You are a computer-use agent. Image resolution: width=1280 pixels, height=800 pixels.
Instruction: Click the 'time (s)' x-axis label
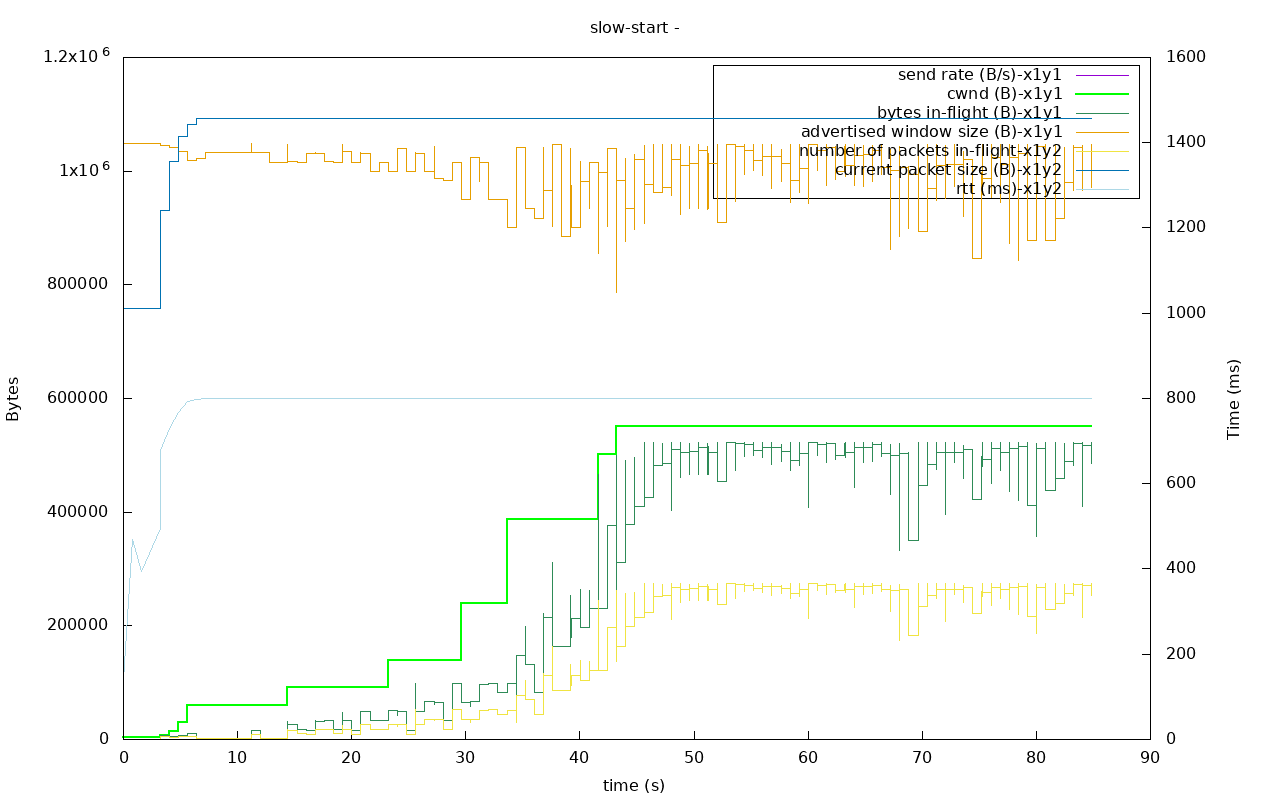[634, 785]
